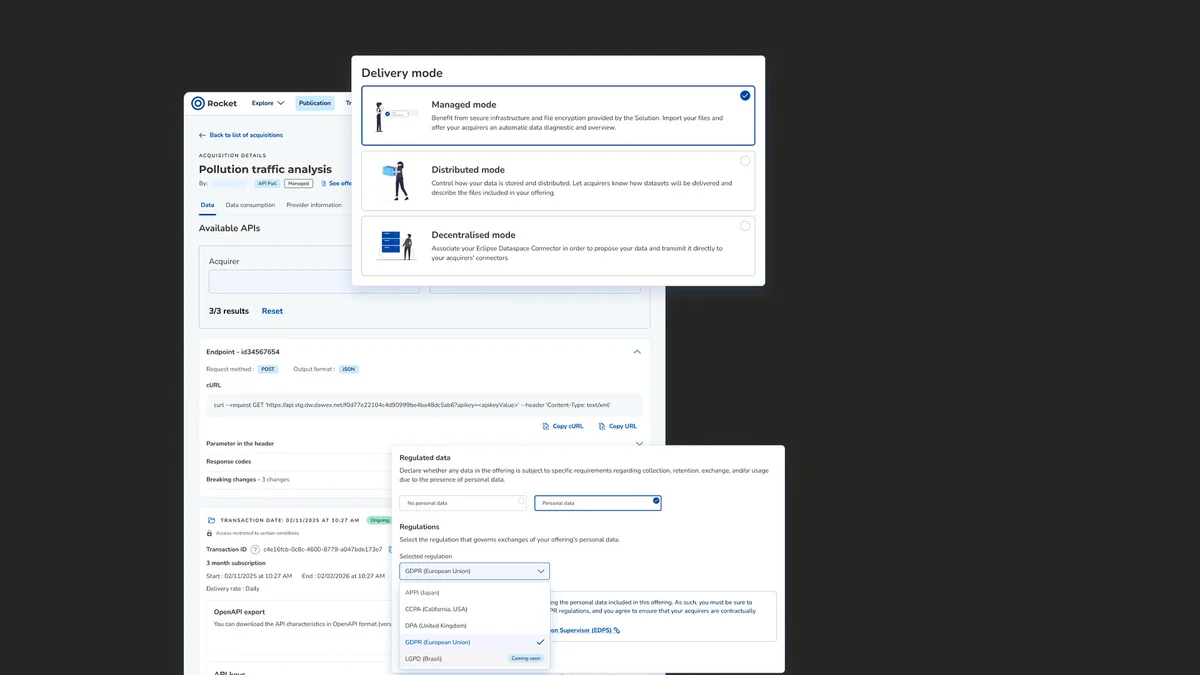This screenshot has height=675, width=1200.
Task: Click the See offering document icon
Action: tap(323, 183)
